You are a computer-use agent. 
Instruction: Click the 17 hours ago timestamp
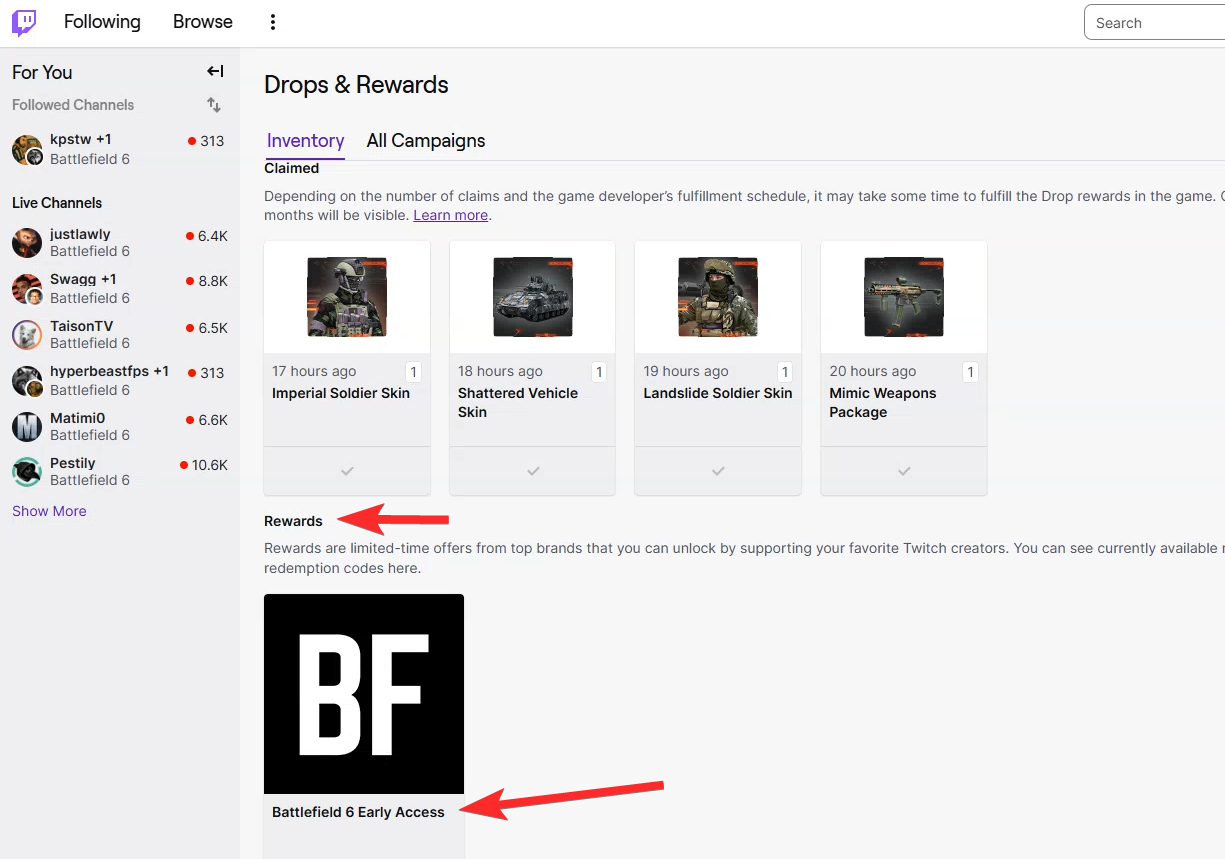314,371
